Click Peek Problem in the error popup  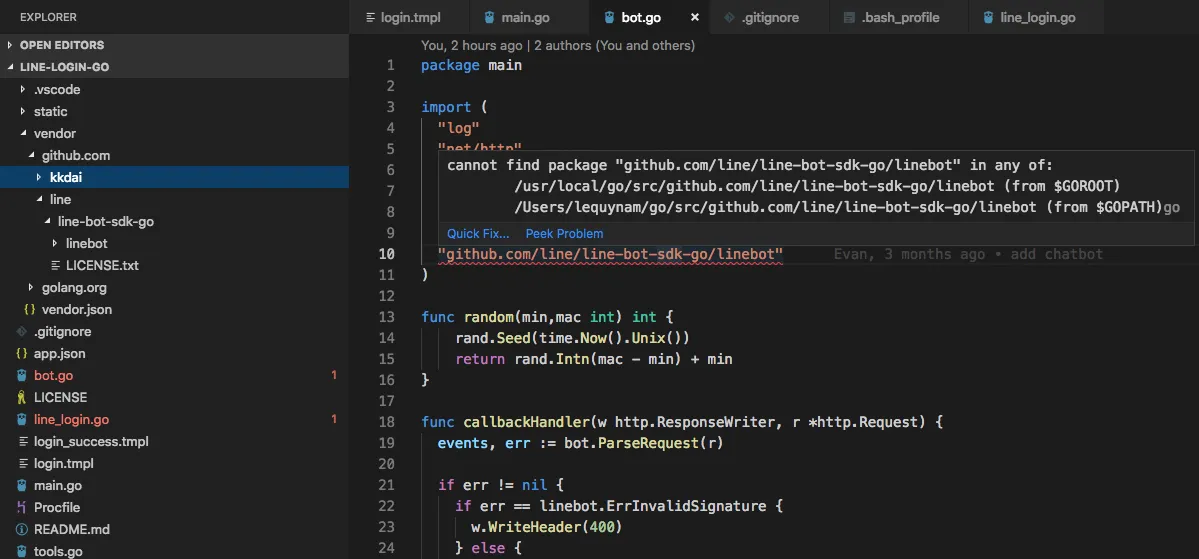click(x=564, y=234)
